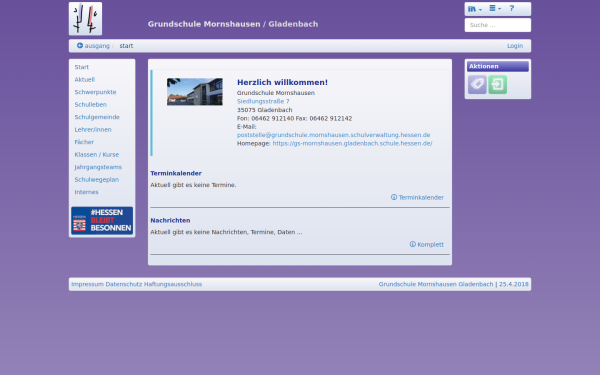600x375 pixels.
Task: Click the start breadcrumb
Action: 126,46
